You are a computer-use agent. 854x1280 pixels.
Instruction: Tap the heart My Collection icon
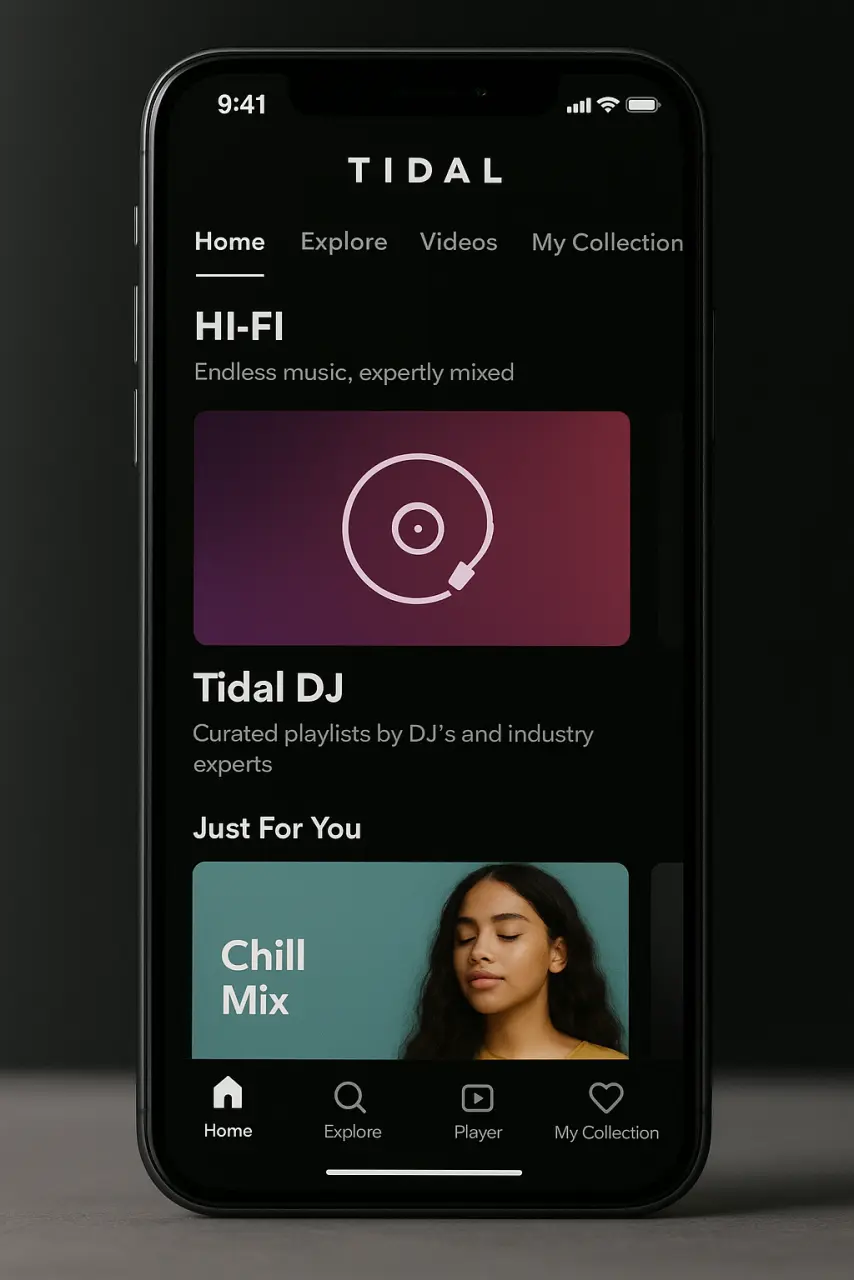click(x=606, y=1098)
